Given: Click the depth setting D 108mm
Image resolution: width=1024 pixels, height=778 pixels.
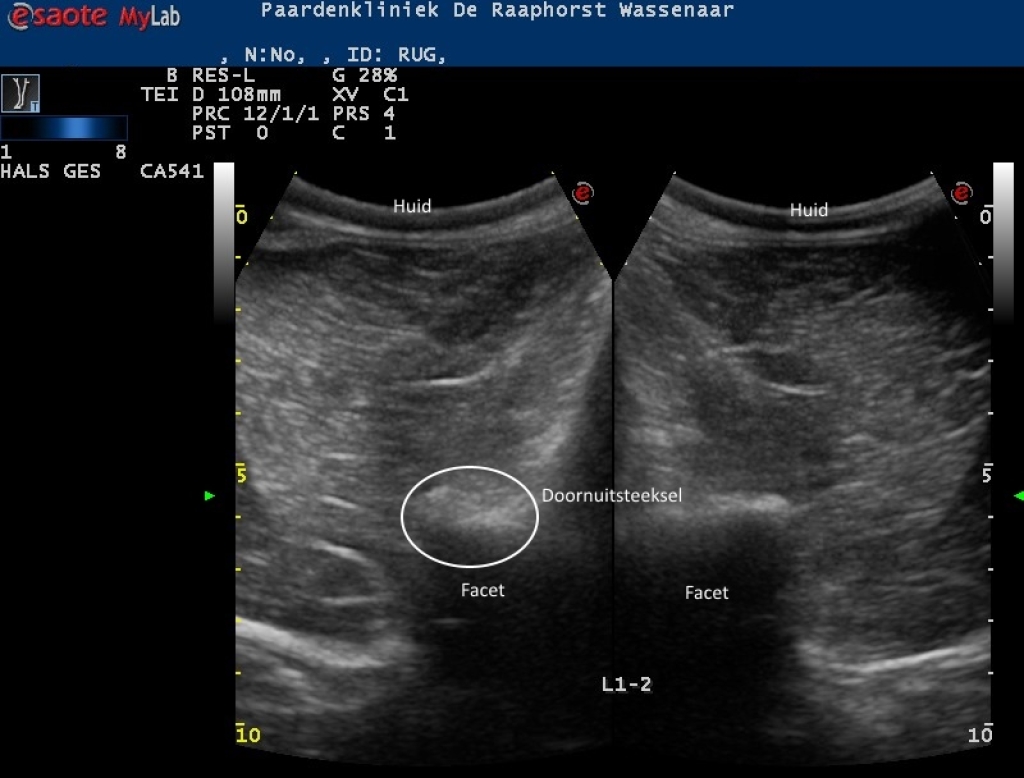Looking at the screenshot, I should click(237, 95).
